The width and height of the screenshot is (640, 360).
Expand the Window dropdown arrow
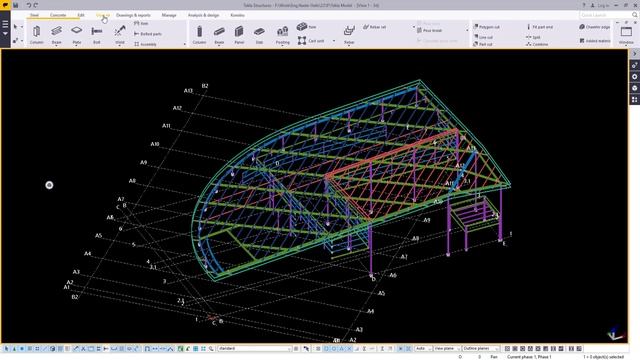point(626,46)
